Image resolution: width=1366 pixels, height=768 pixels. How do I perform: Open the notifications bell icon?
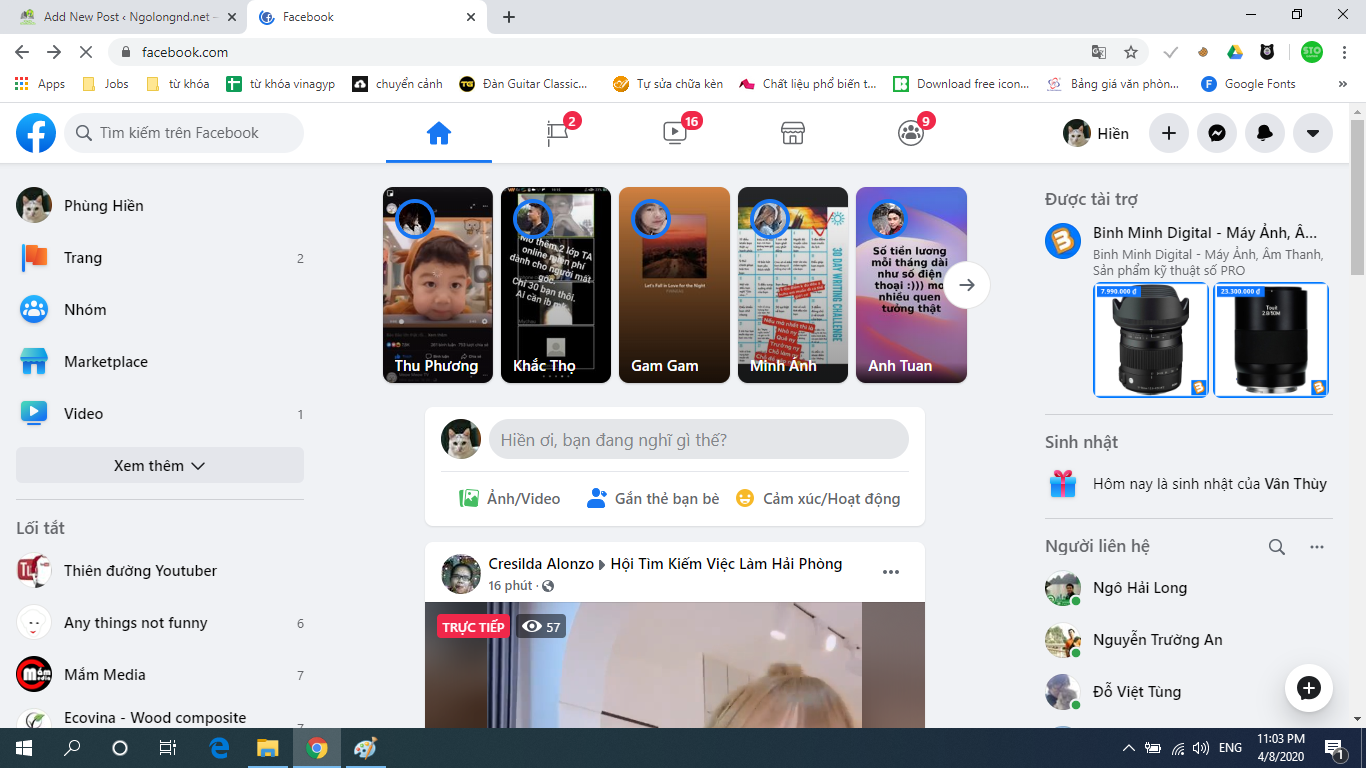pyautogui.click(x=1265, y=133)
